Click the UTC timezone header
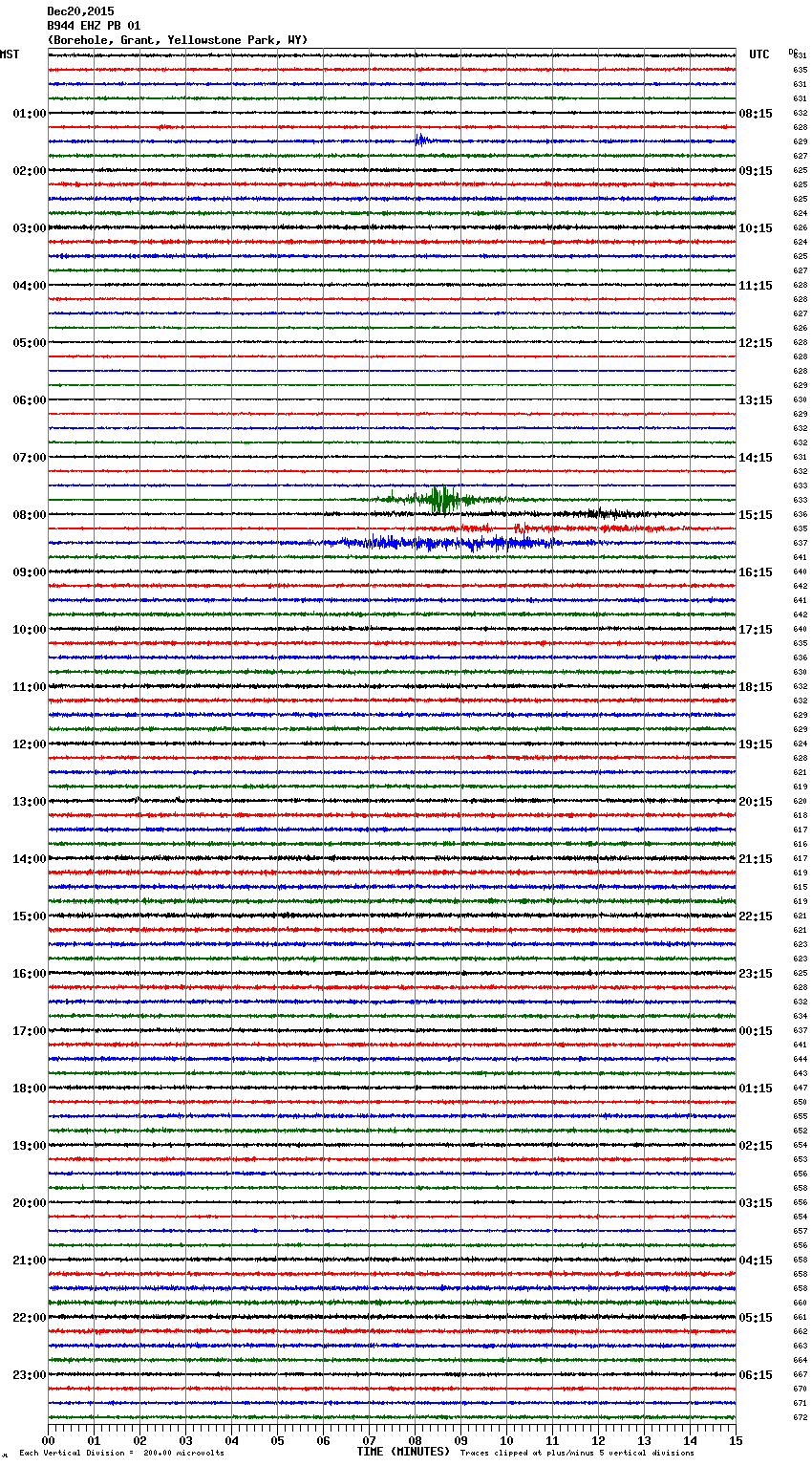 759,54
